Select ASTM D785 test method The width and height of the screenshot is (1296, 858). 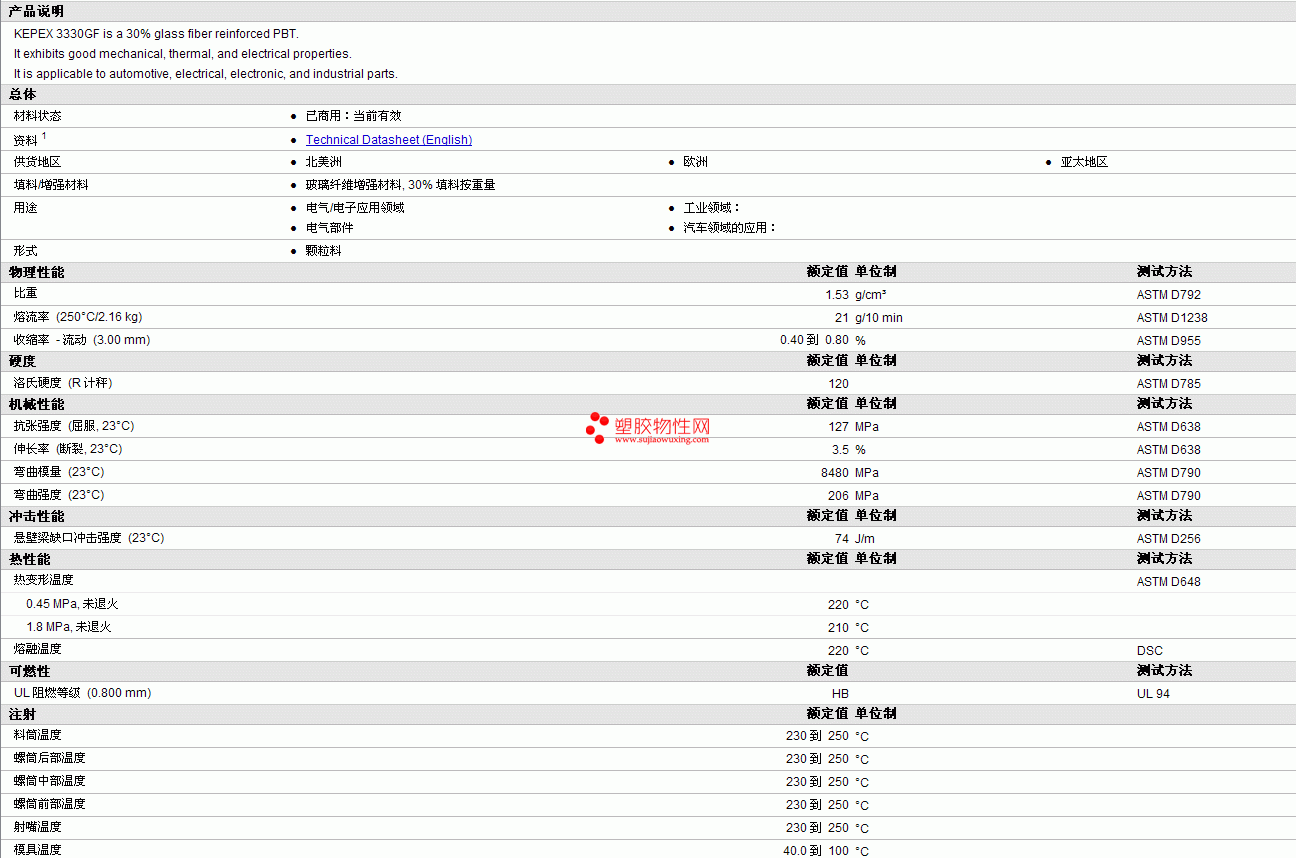coord(1169,384)
